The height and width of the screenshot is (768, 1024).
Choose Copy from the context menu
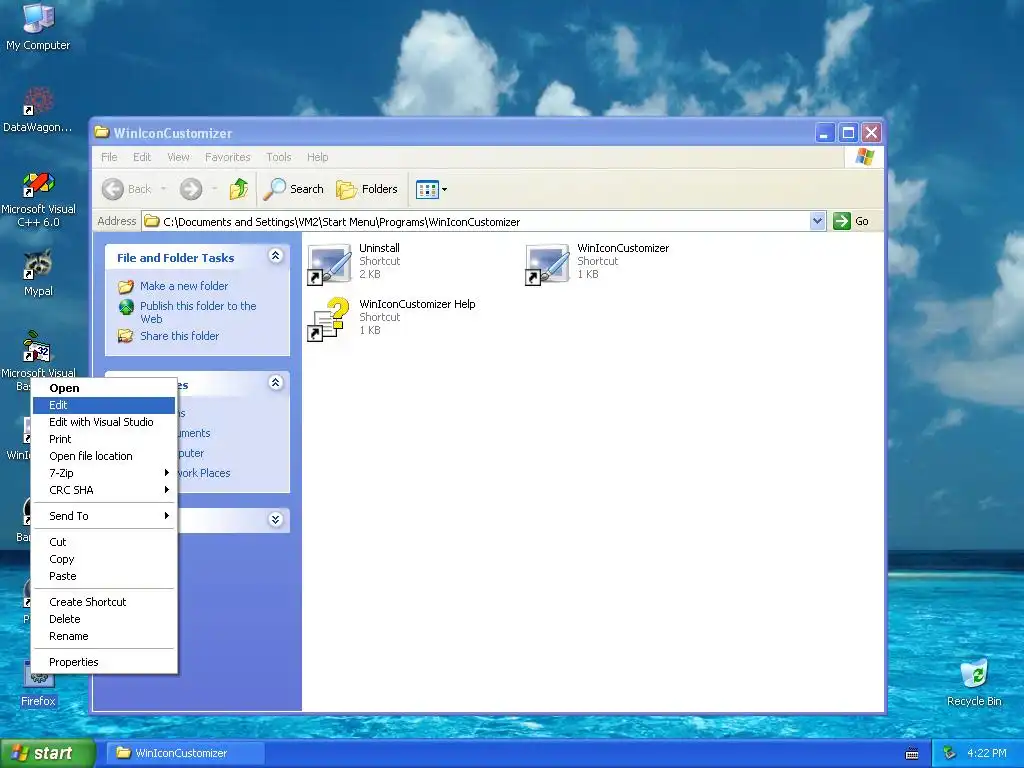pyautogui.click(x=104, y=559)
